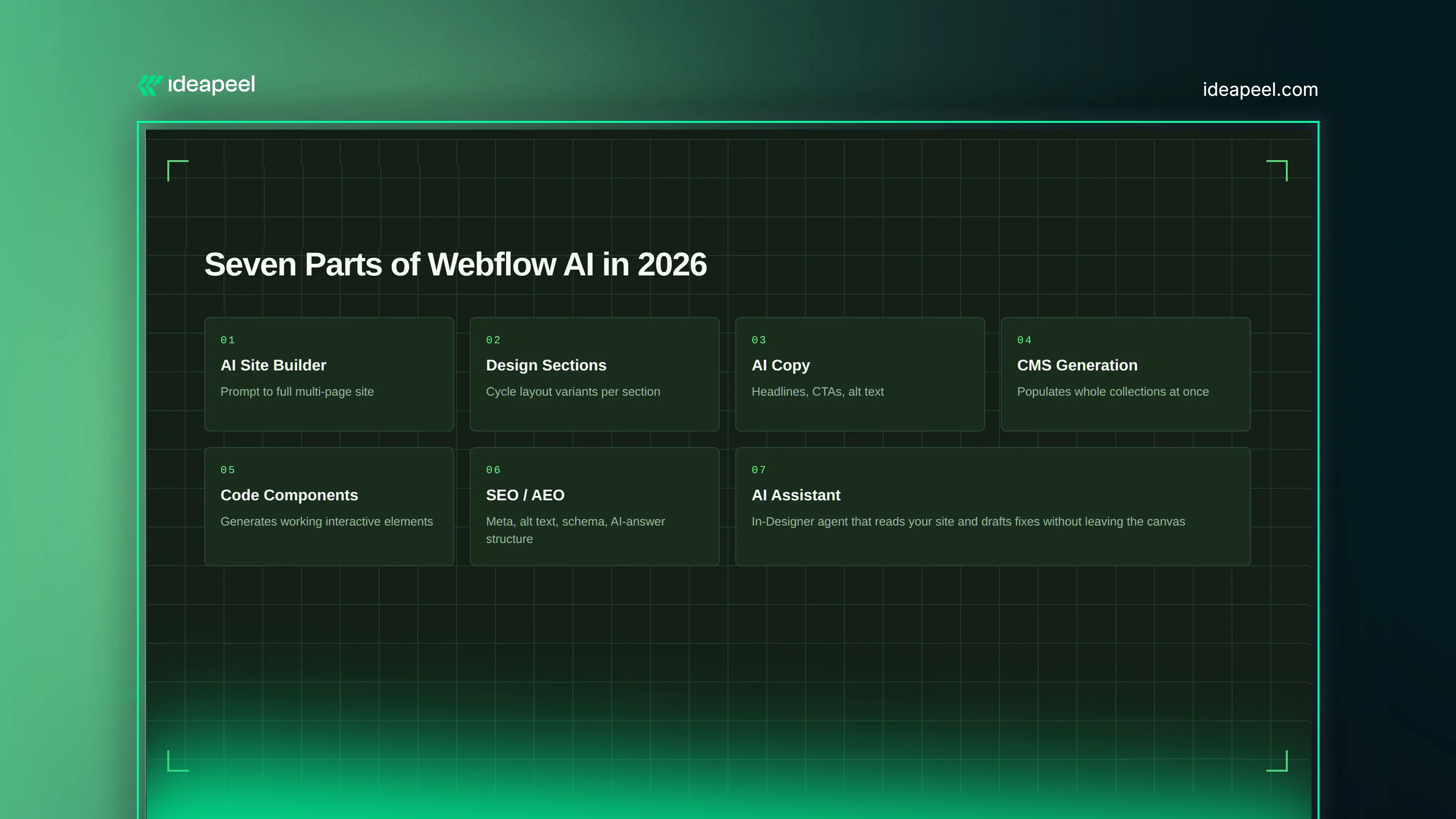The image size is (1456, 819).
Task: Click the ideapeel chevron logo icon
Action: (151, 85)
